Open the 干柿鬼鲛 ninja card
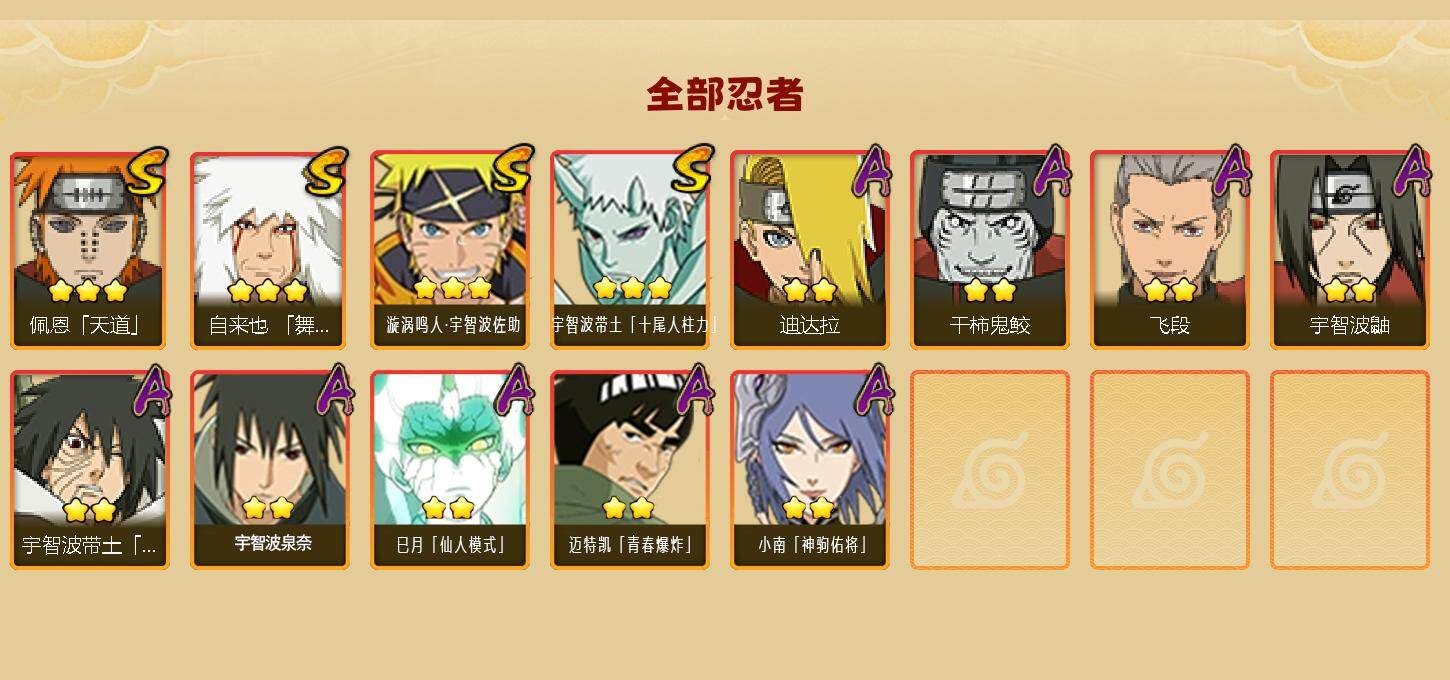The image size is (1450, 680). click(990, 250)
